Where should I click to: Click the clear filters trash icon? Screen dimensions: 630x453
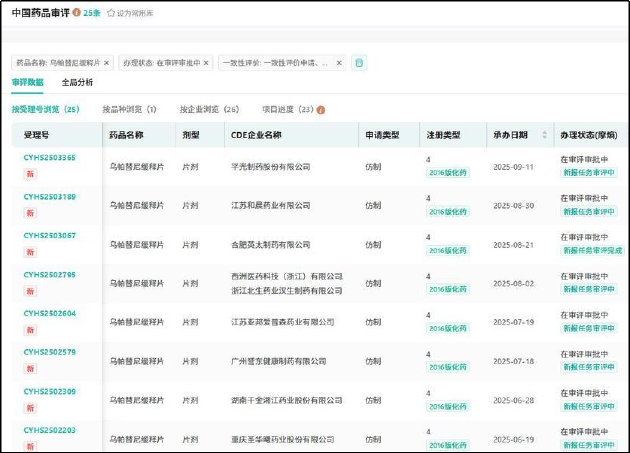359,63
